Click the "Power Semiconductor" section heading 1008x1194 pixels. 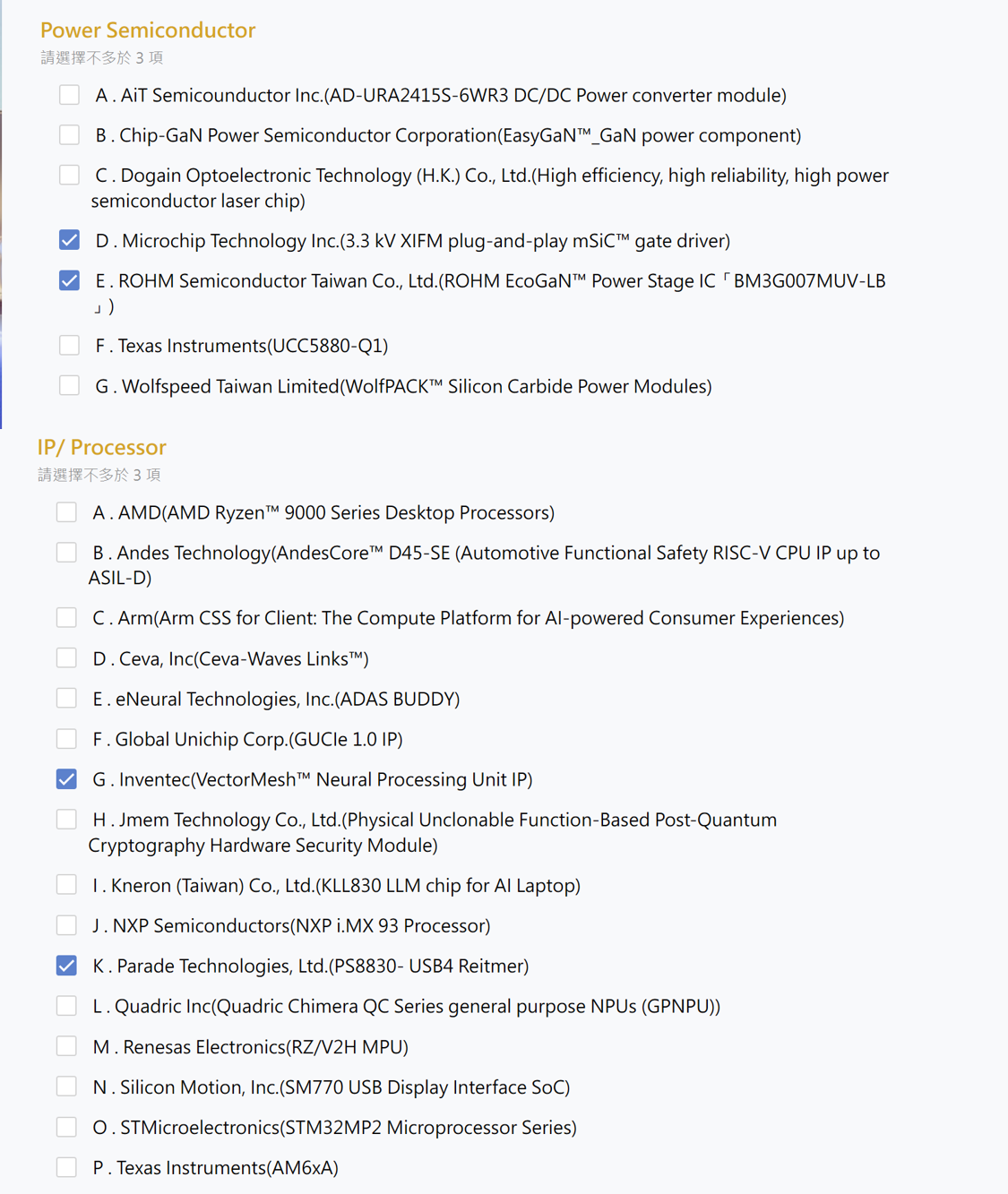pos(148,30)
